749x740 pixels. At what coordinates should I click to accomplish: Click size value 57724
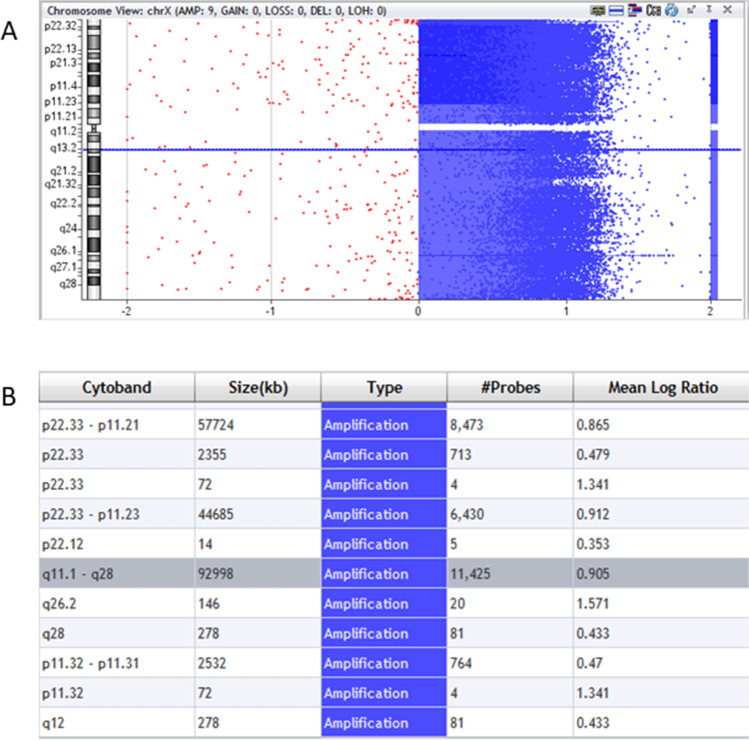[216, 425]
